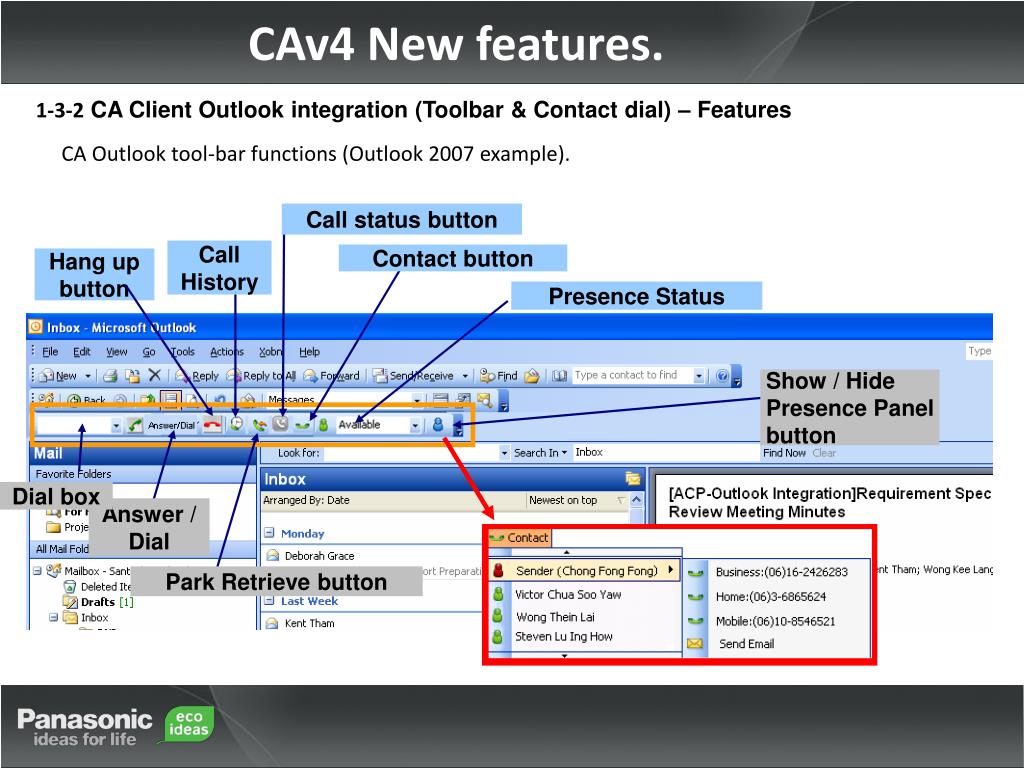Image resolution: width=1024 pixels, height=768 pixels.
Task: Click envelope icon next to Kent Tham
Action: 272,623
